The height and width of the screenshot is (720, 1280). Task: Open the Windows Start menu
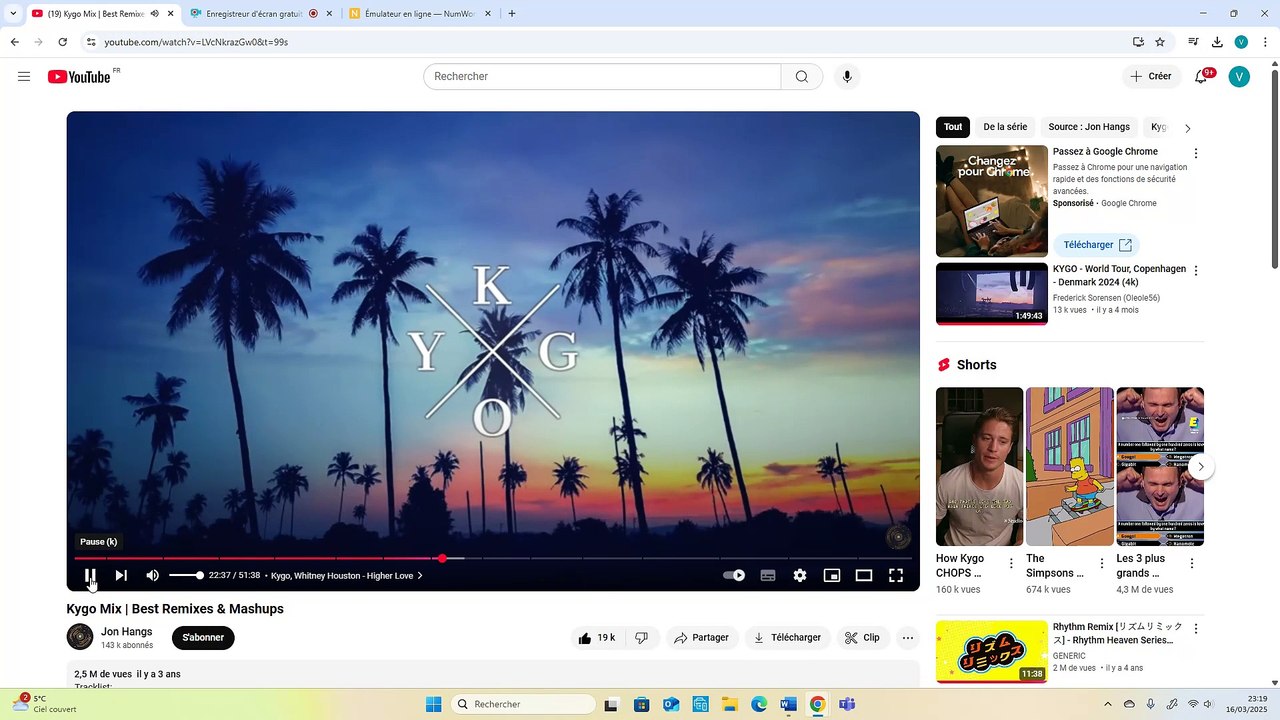[x=433, y=704]
